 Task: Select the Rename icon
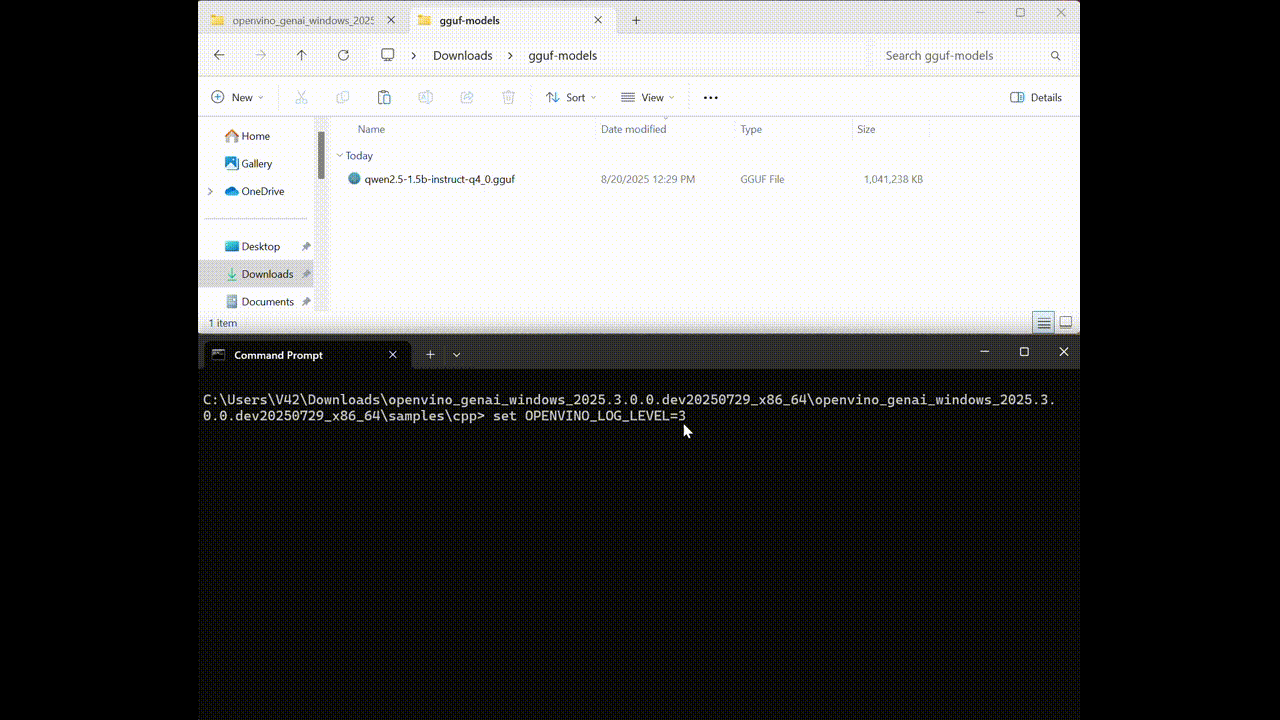point(425,97)
